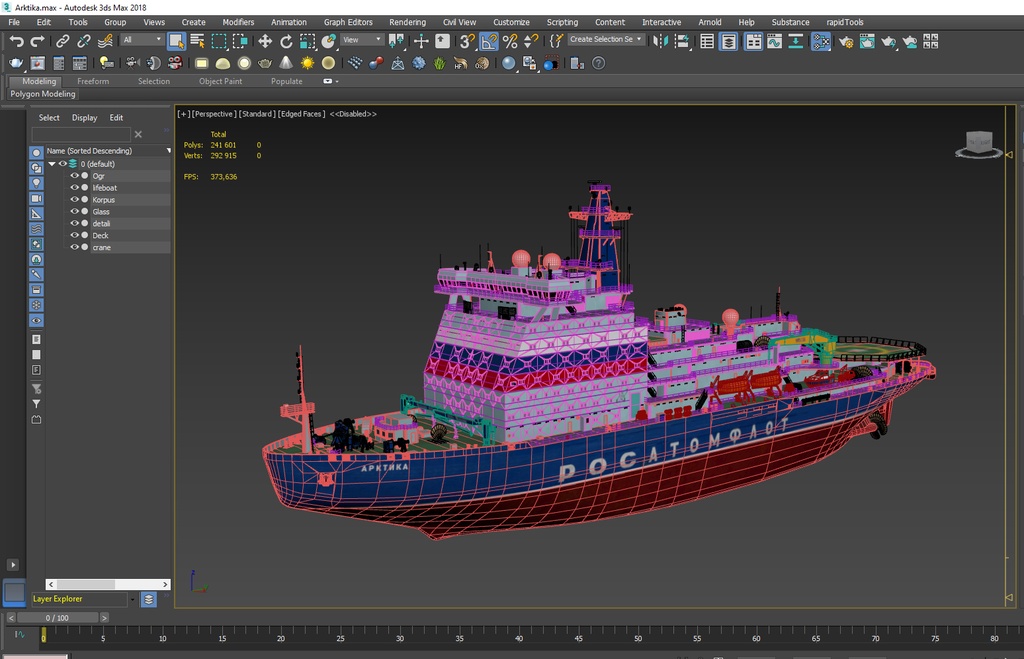Screen dimensions: 1024x659
Task: Switch to the Freeform ribbon tab
Action: [93, 81]
